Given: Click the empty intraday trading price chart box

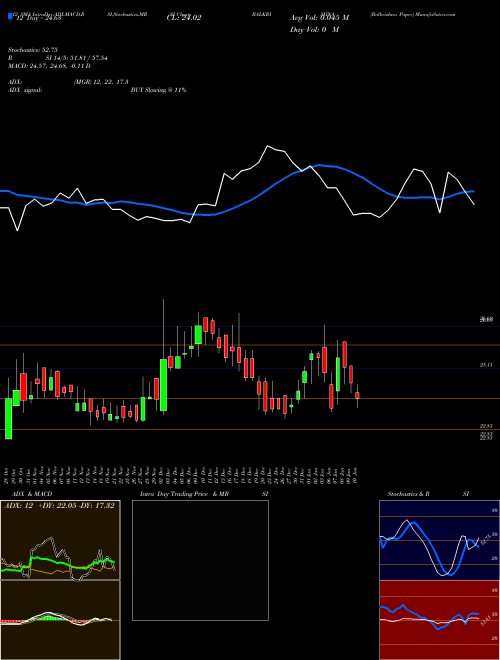Looking at the screenshot, I should [x=200, y=560].
